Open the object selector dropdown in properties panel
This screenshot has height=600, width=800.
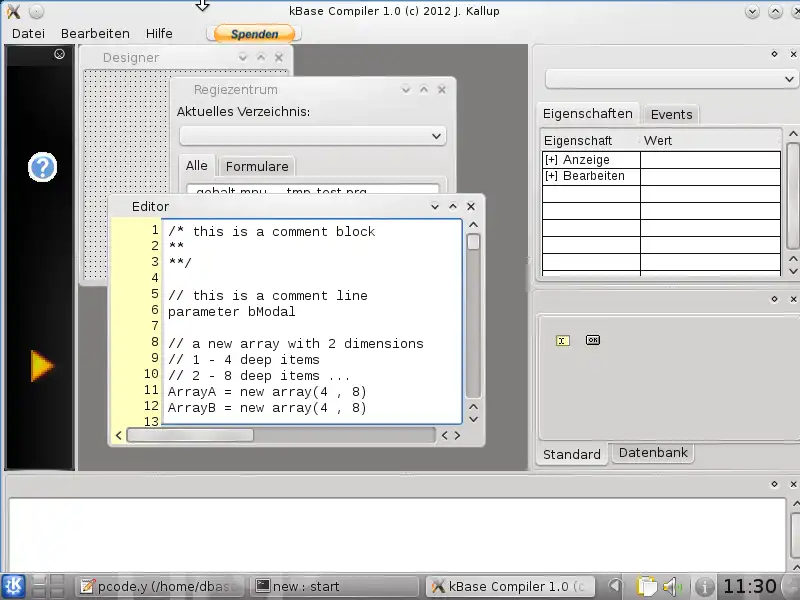pos(671,79)
